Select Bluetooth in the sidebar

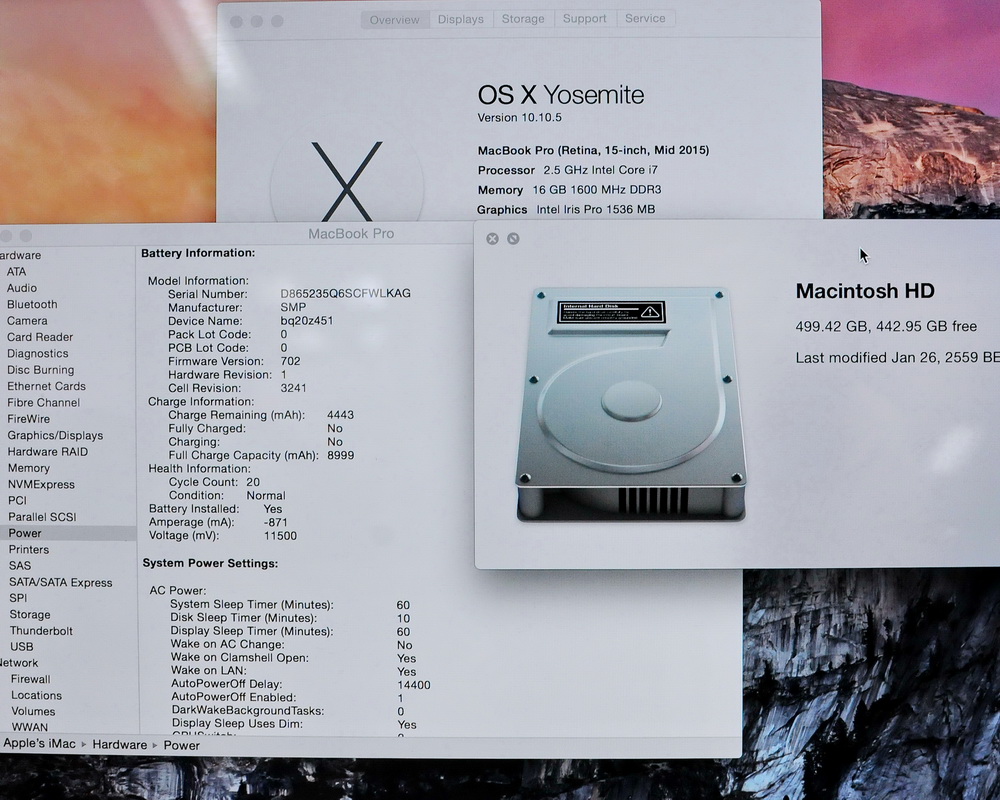pyautogui.click(x=32, y=304)
